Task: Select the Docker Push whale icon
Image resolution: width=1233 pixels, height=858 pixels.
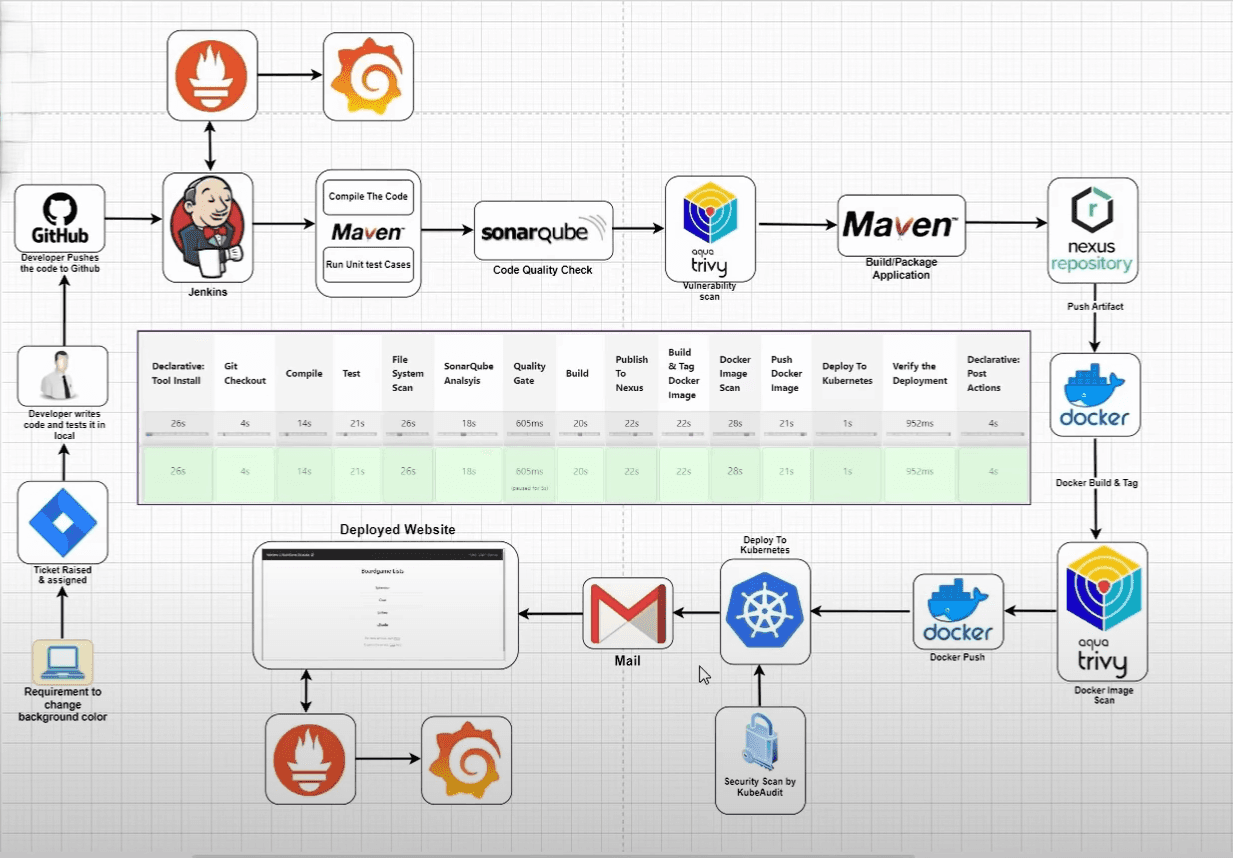Action: point(958,611)
